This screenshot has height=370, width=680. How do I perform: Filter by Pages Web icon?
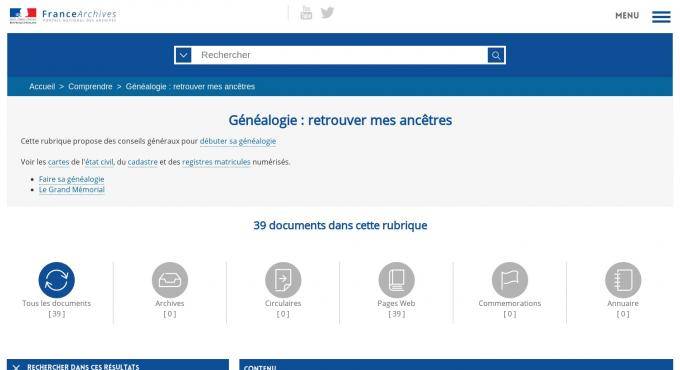396,280
